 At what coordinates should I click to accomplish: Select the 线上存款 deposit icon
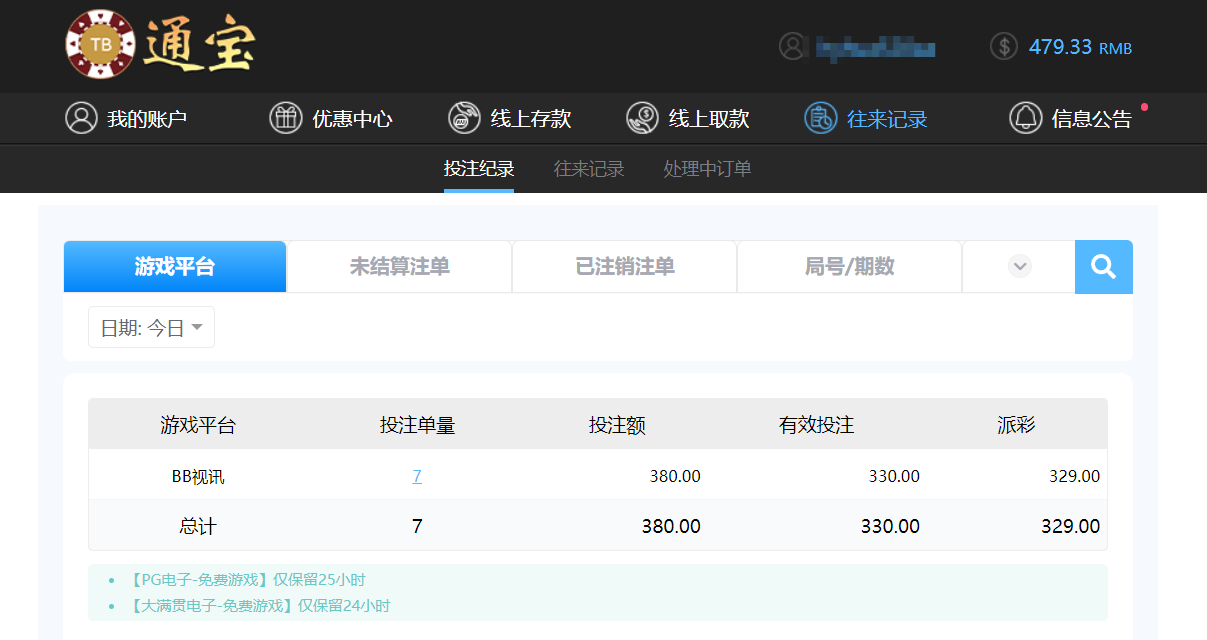click(x=464, y=118)
